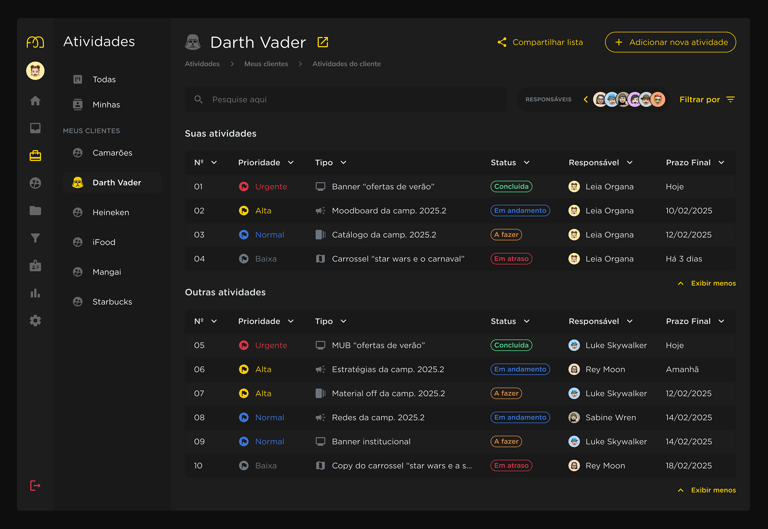
Task: Click the app logo in the sidebar
Action: 35,42
